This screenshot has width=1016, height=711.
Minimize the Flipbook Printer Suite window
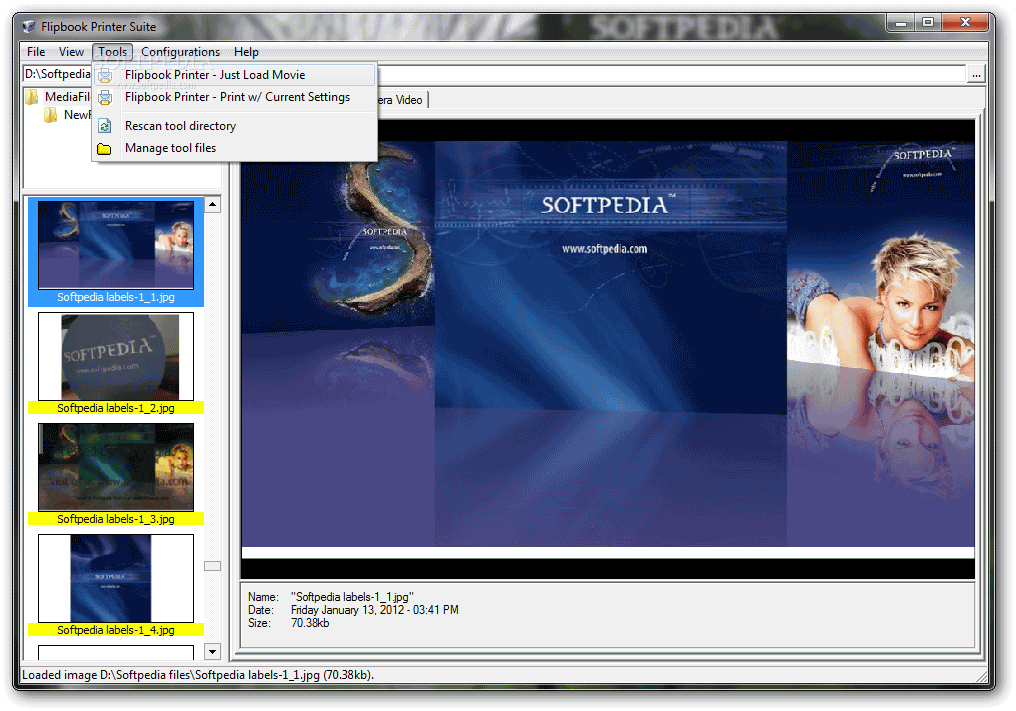click(901, 23)
